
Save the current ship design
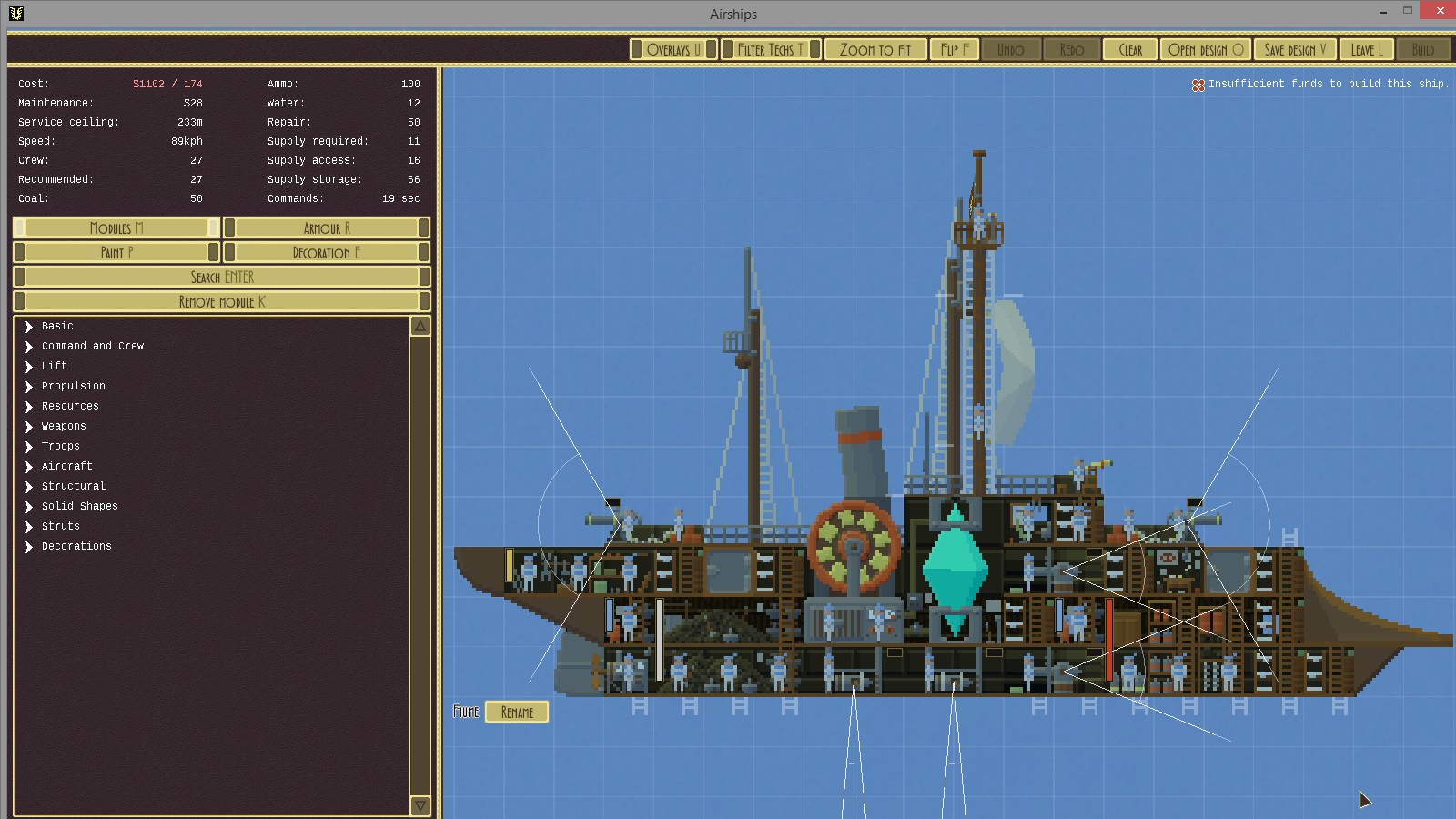[x=1295, y=49]
